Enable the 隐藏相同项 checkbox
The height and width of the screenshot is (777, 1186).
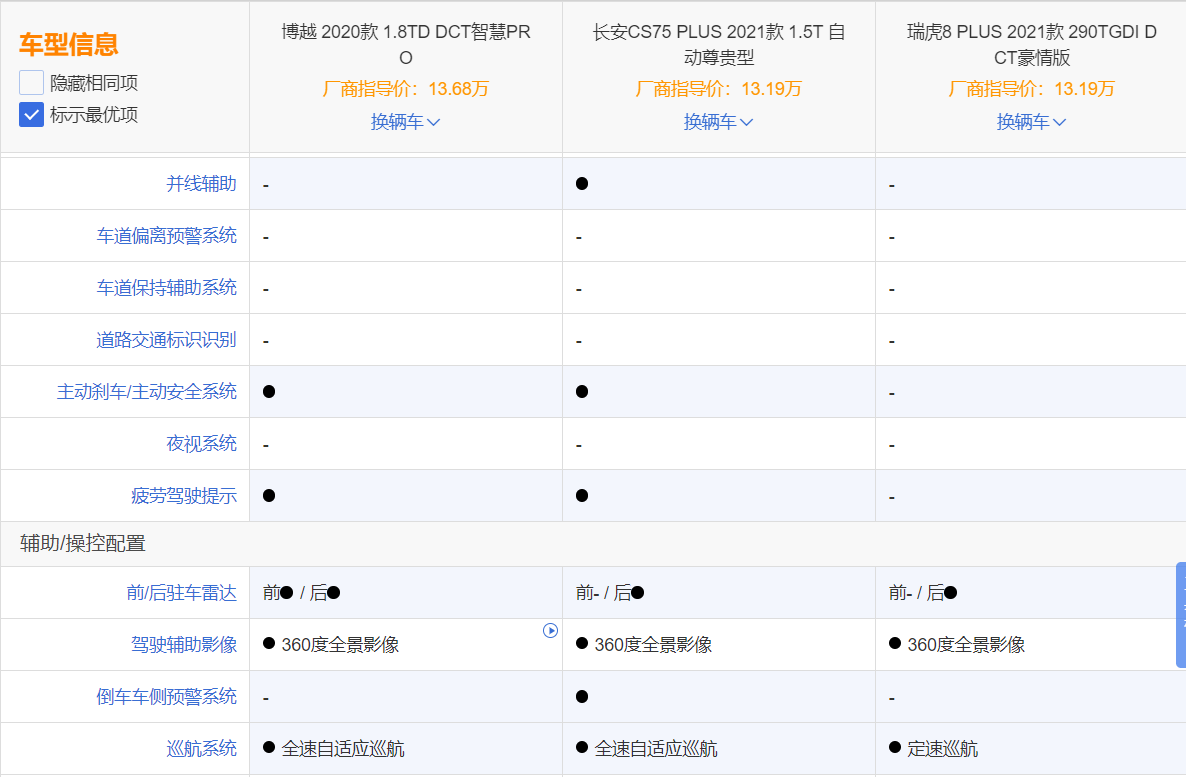pos(31,82)
